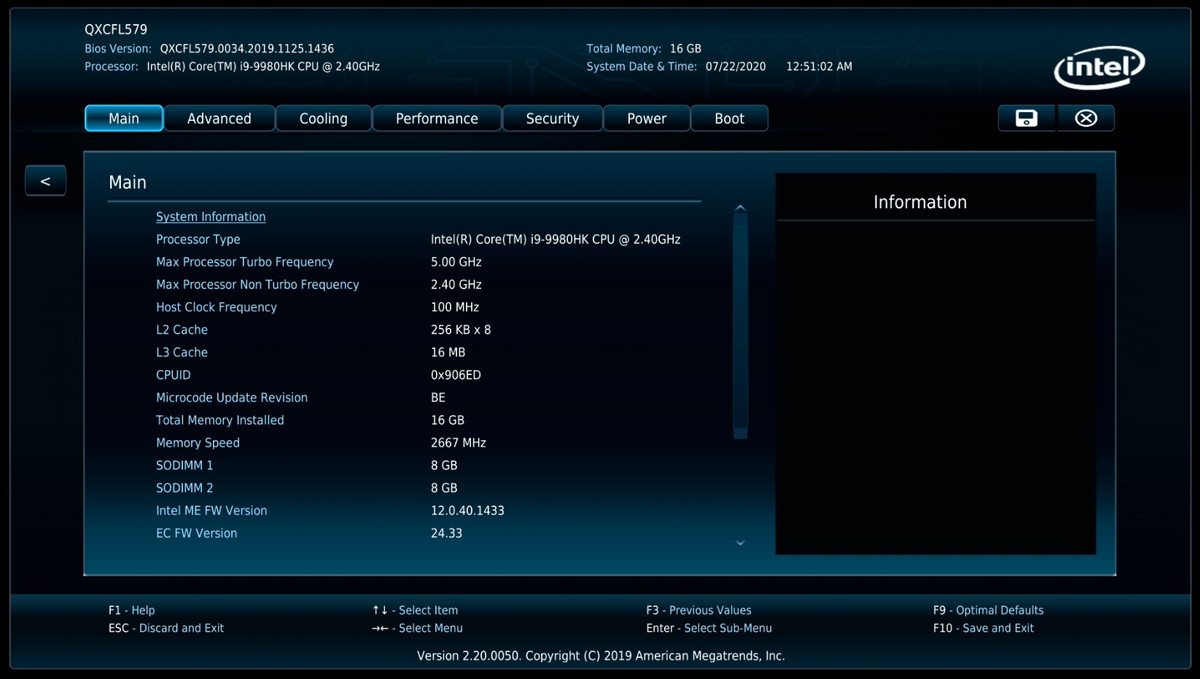1200x679 pixels.
Task: Click the 5.00 GHz value
Action: tap(456, 262)
